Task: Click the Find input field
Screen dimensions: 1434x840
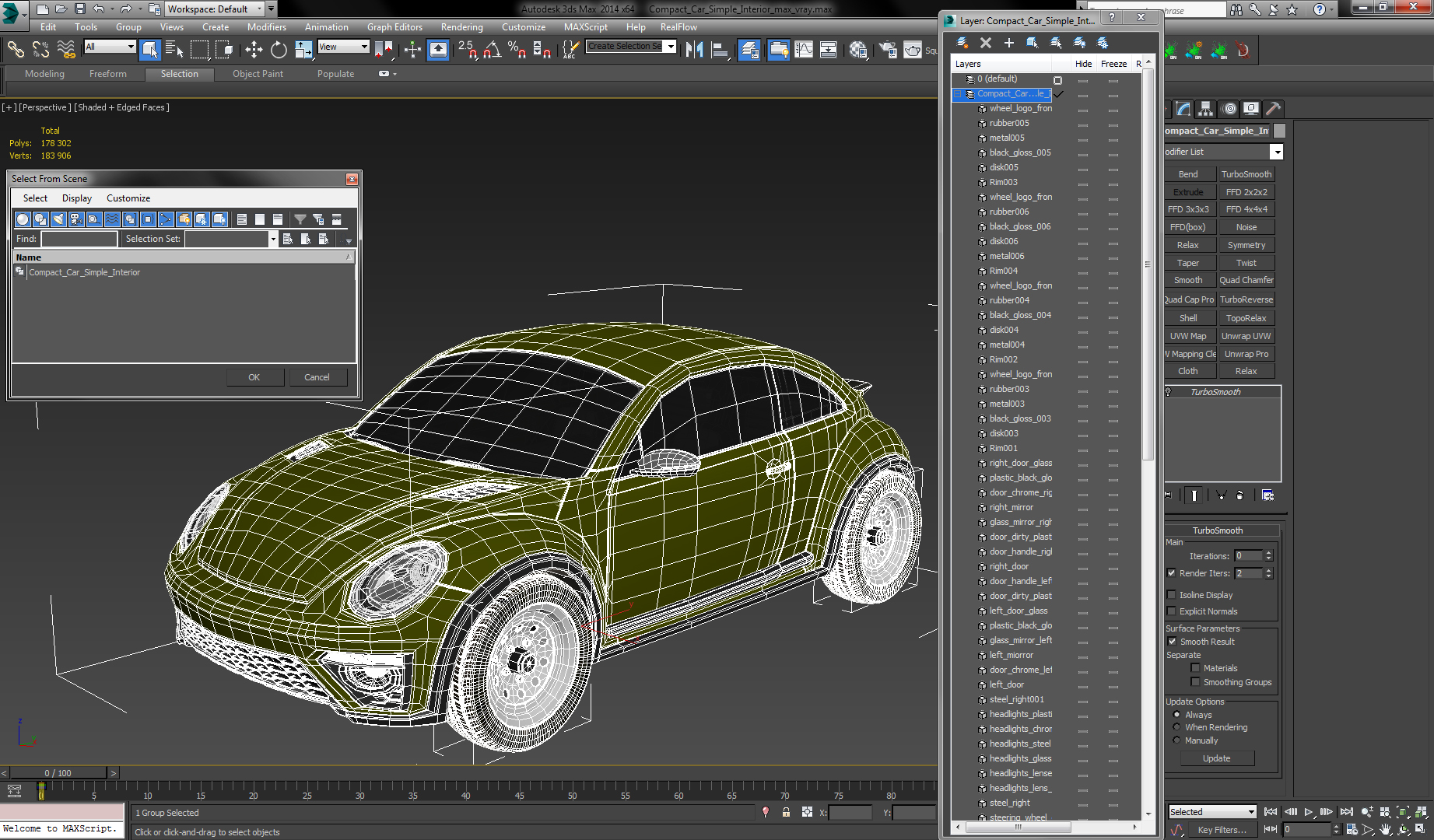Action: click(79, 239)
